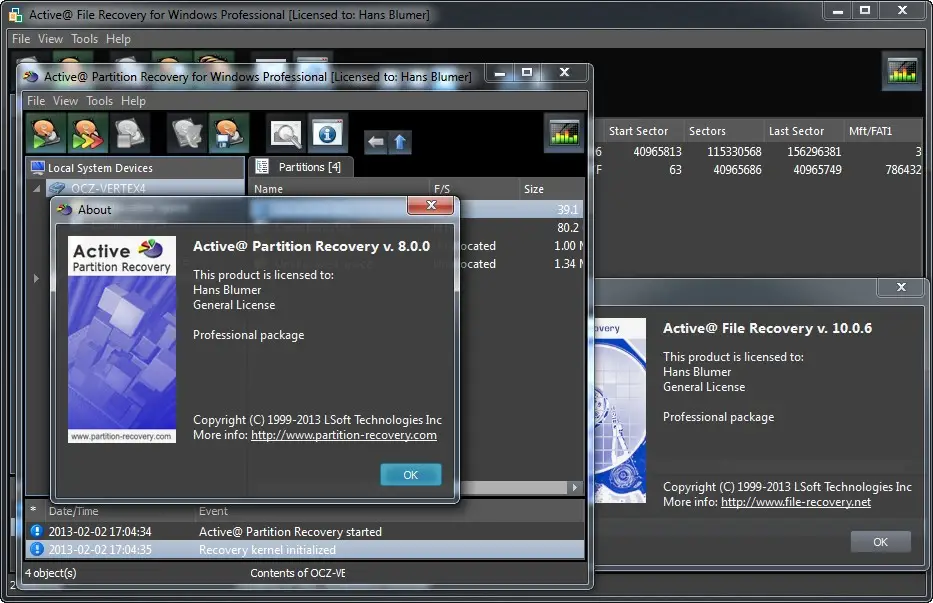Select the Local System Devices header
The image size is (933, 603).
tap(135, 168)
